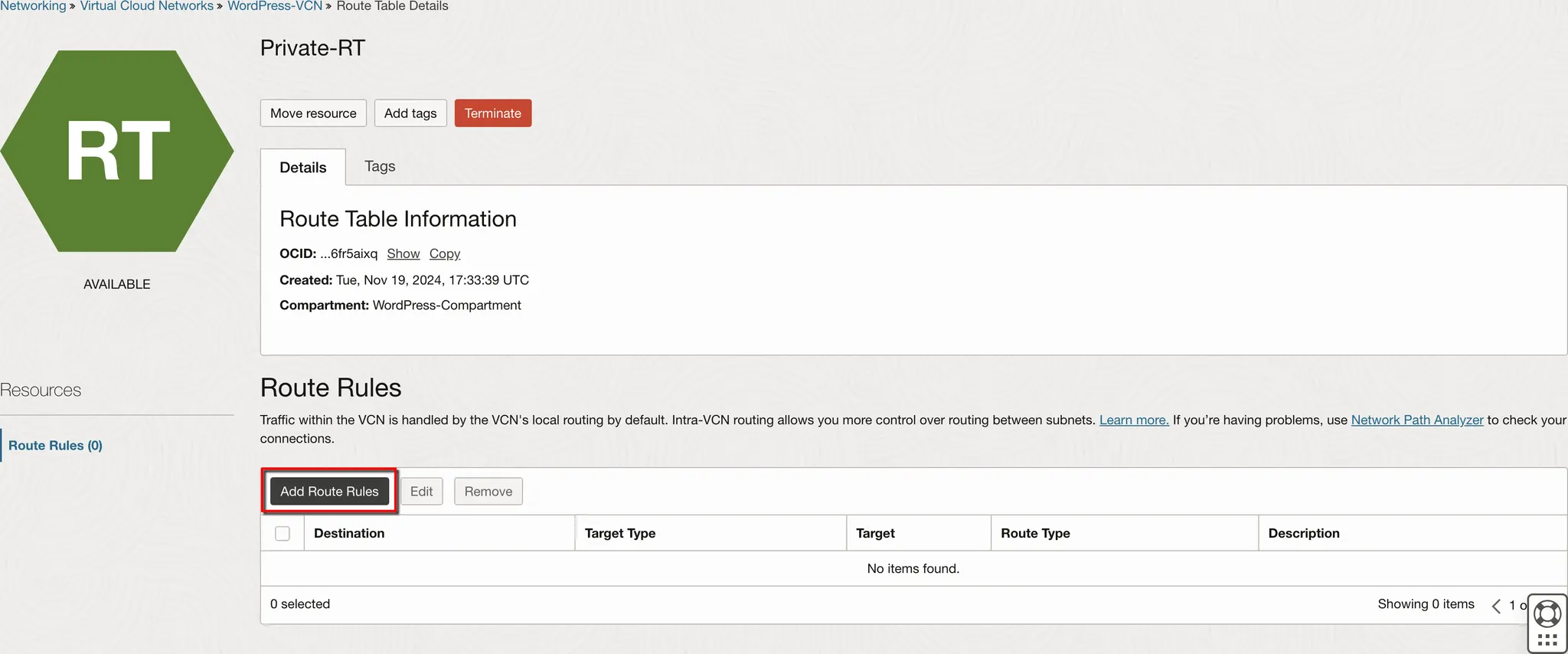Click the grid dots icon below help
Screen dimensions: 1568x654
tap(1547, 641)
